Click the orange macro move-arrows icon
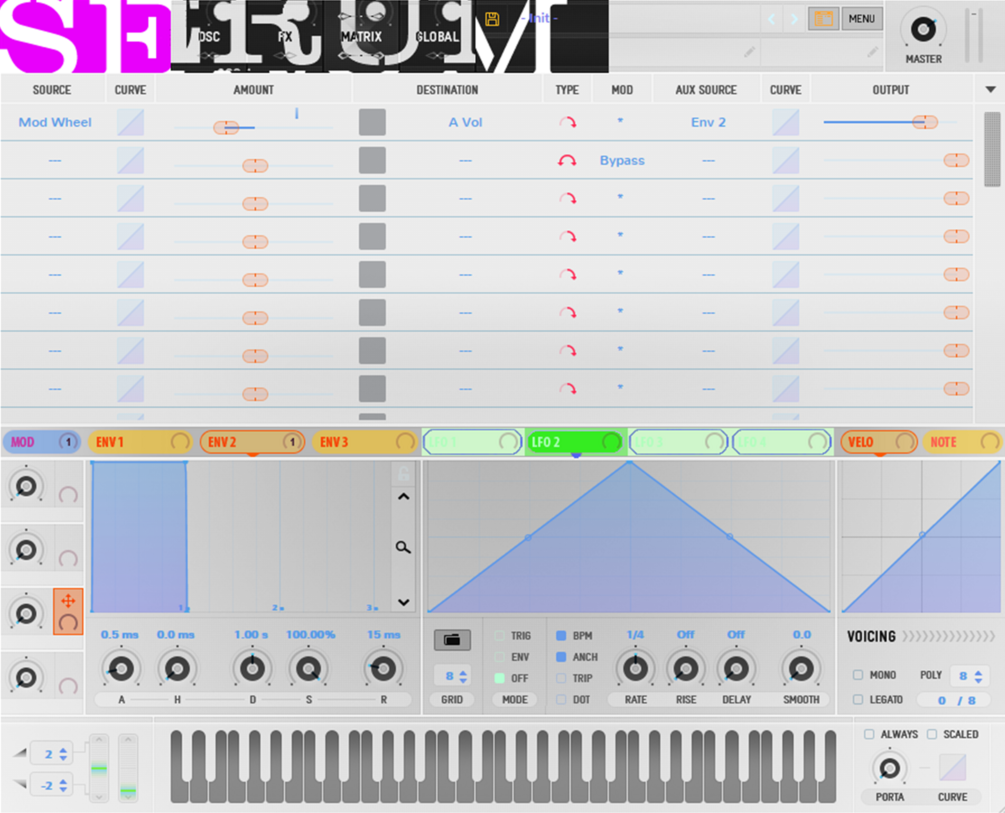Image resolution: width=1005 pixels, height=813 pixels. [x=68, y=601]
